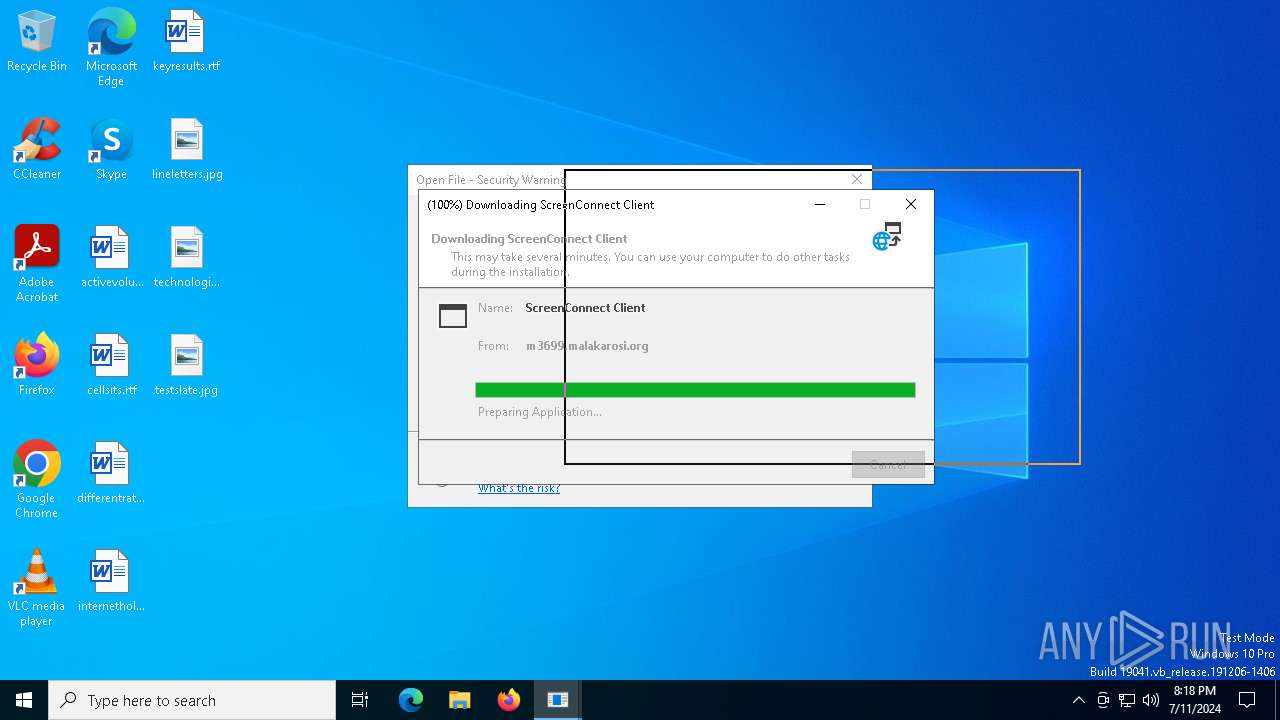Select the activevolu... Word document icon
This screenshot has width=1280, height=720.
pyautogui.click(x=111, y=258)
